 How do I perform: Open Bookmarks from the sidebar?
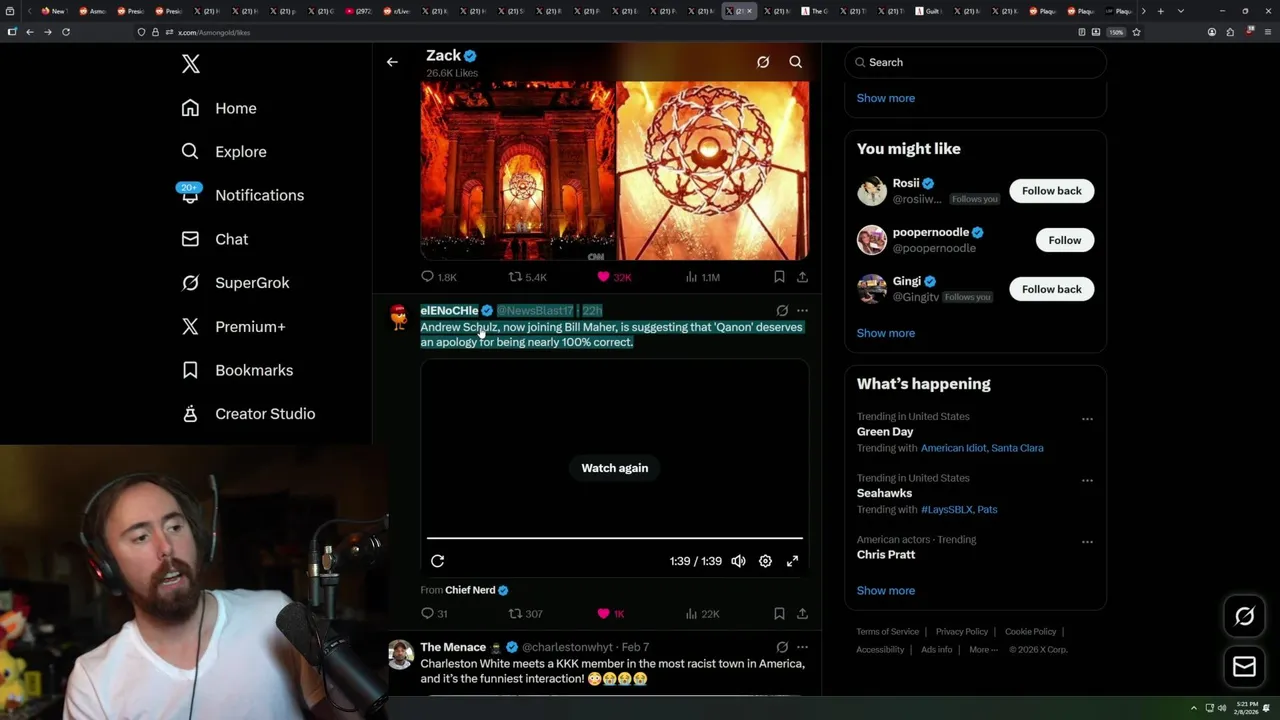click(x=237, y=370)
